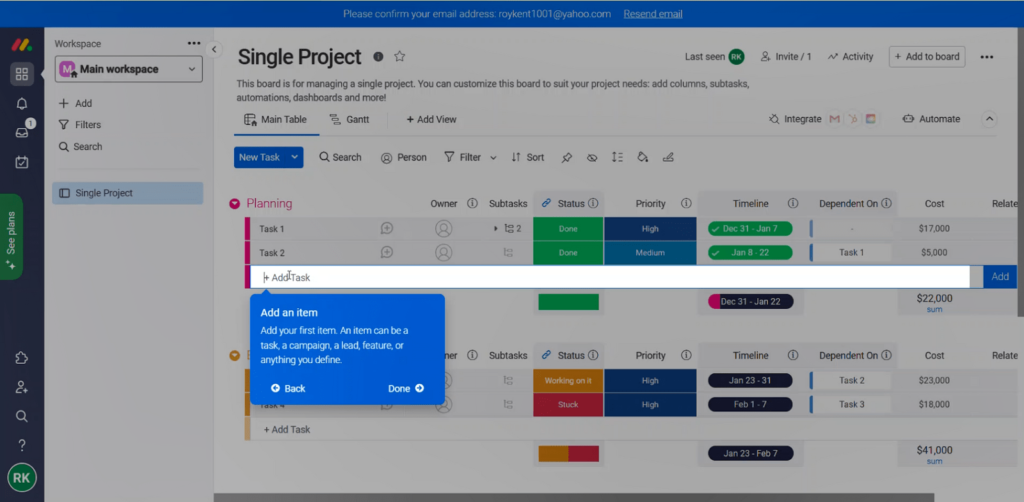This screenshot has height=502, width=1024.
Task: Open red Stuck status cell
Action: coord(568,405)
